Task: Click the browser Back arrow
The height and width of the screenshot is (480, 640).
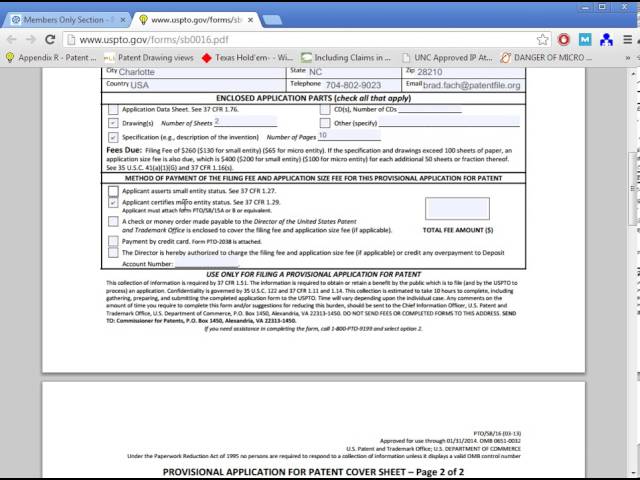Action: (x=11, y=40)
